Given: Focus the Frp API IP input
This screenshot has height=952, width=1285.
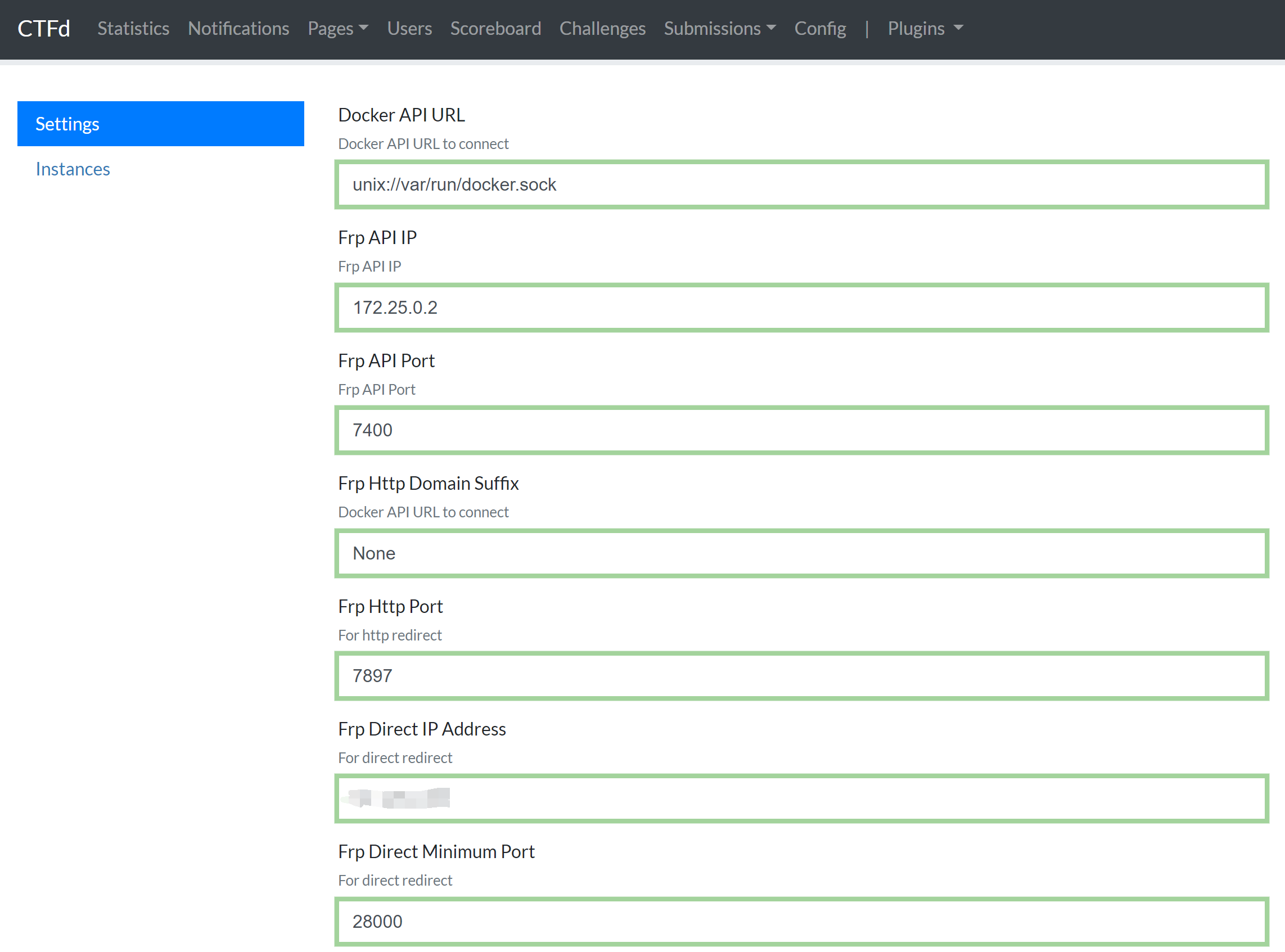Looking at the screenshot, I should (801, 307).
